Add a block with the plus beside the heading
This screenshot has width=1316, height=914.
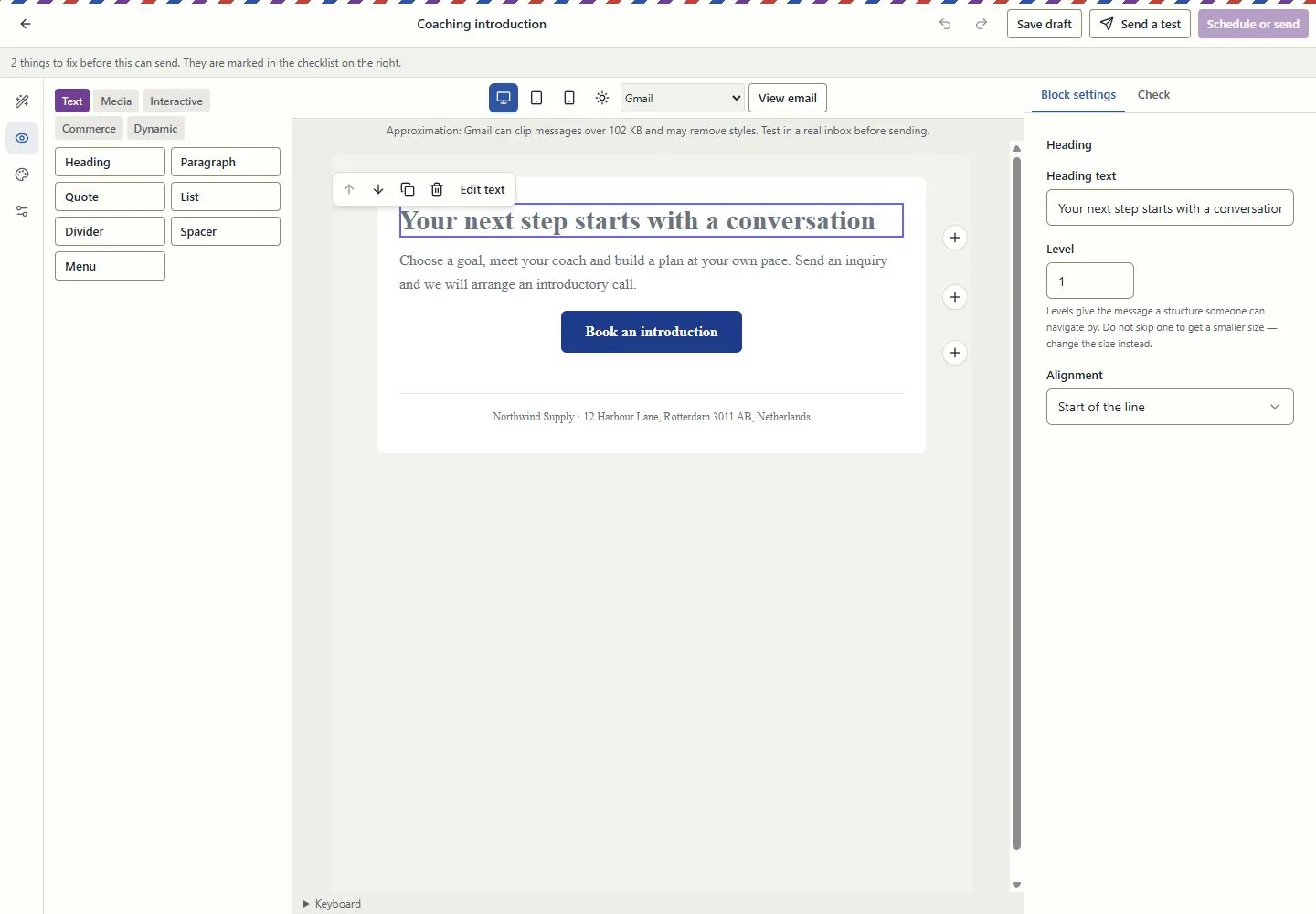pos(955,238)
